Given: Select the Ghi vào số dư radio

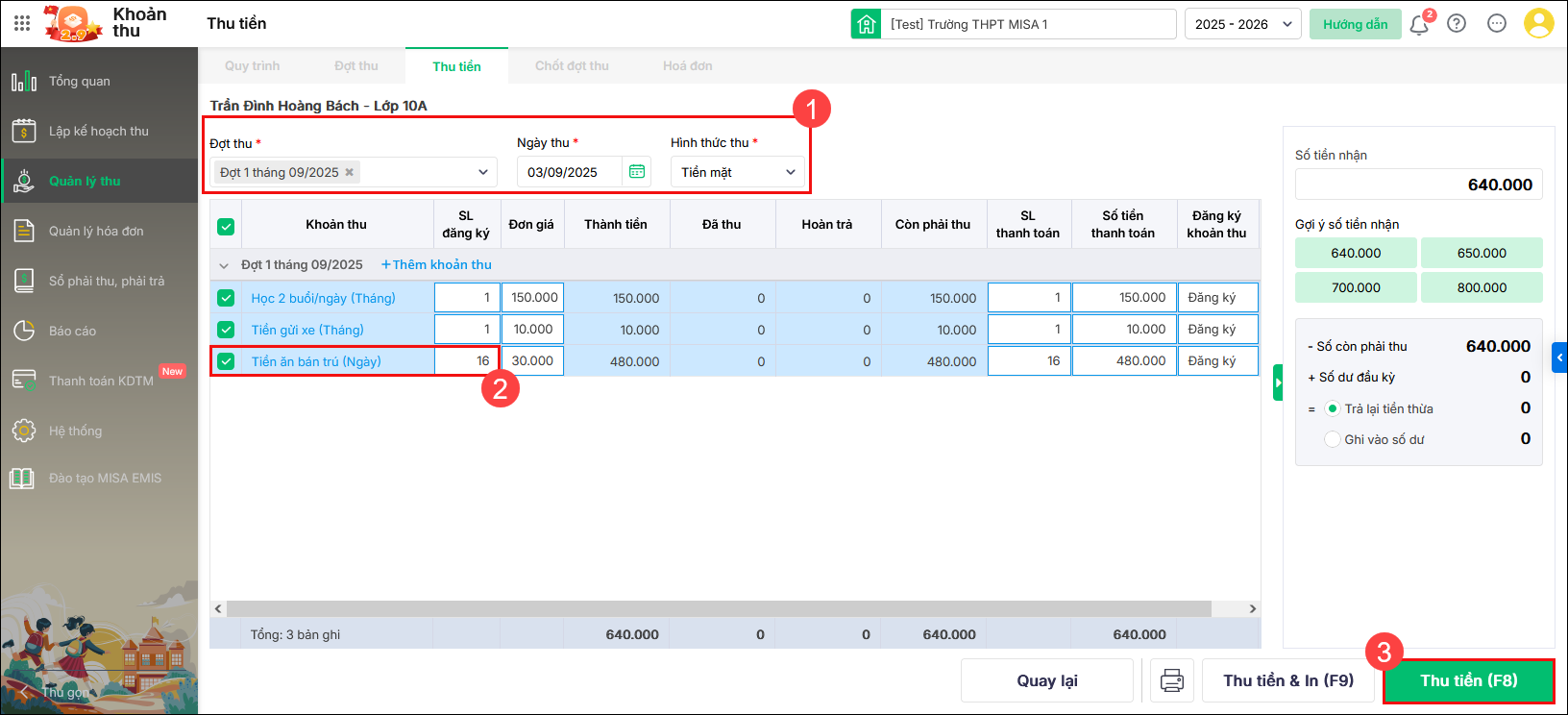Looking at the screenshot, I should coord(1332,439).
